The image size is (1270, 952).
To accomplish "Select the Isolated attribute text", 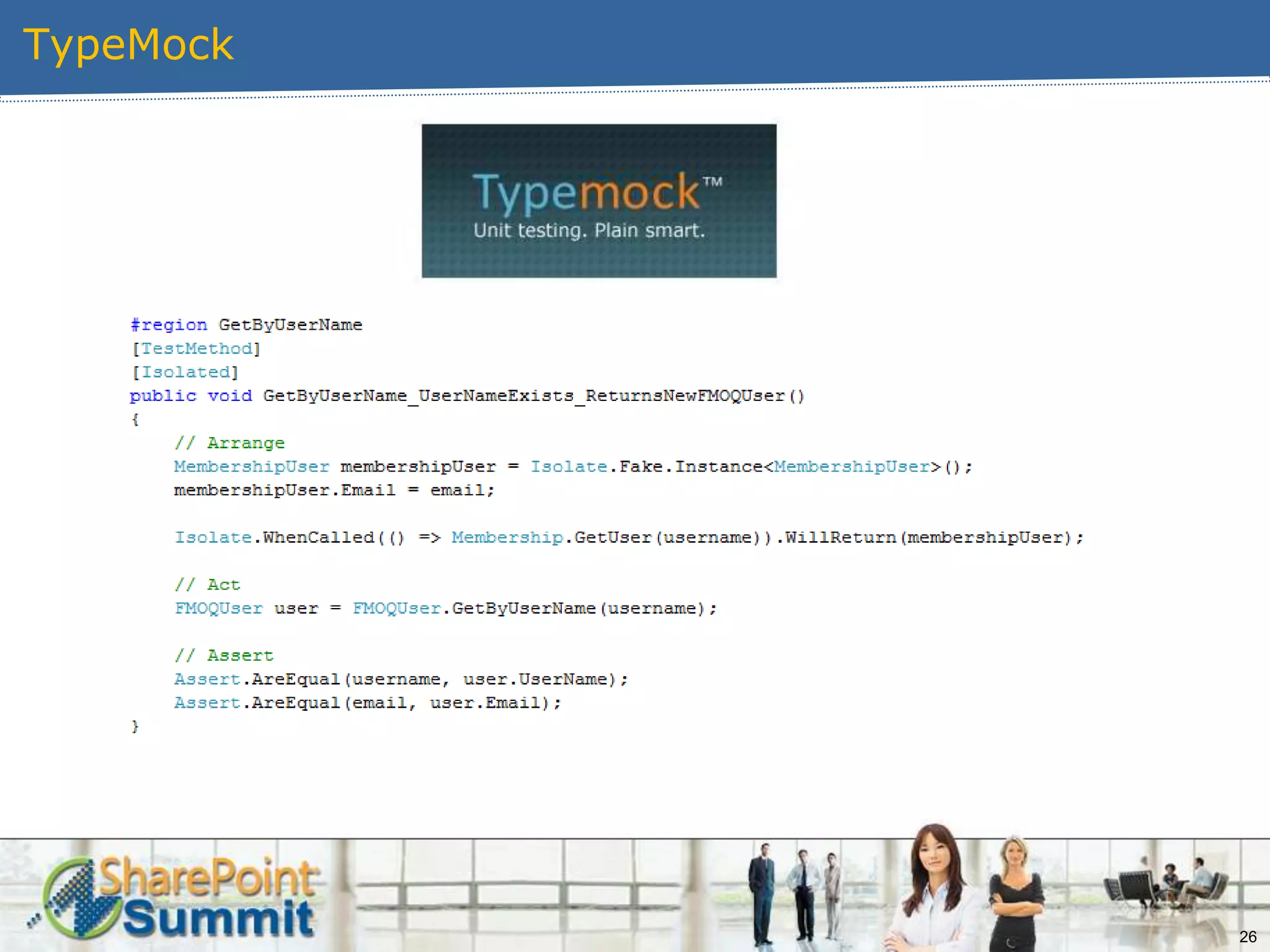I will pyautogui.click(x=185, y=372).
